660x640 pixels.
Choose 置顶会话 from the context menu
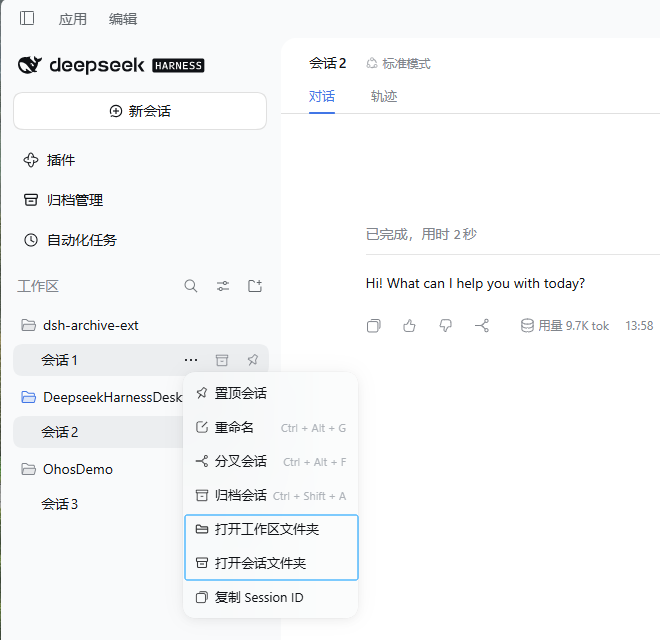click(271, 393)
